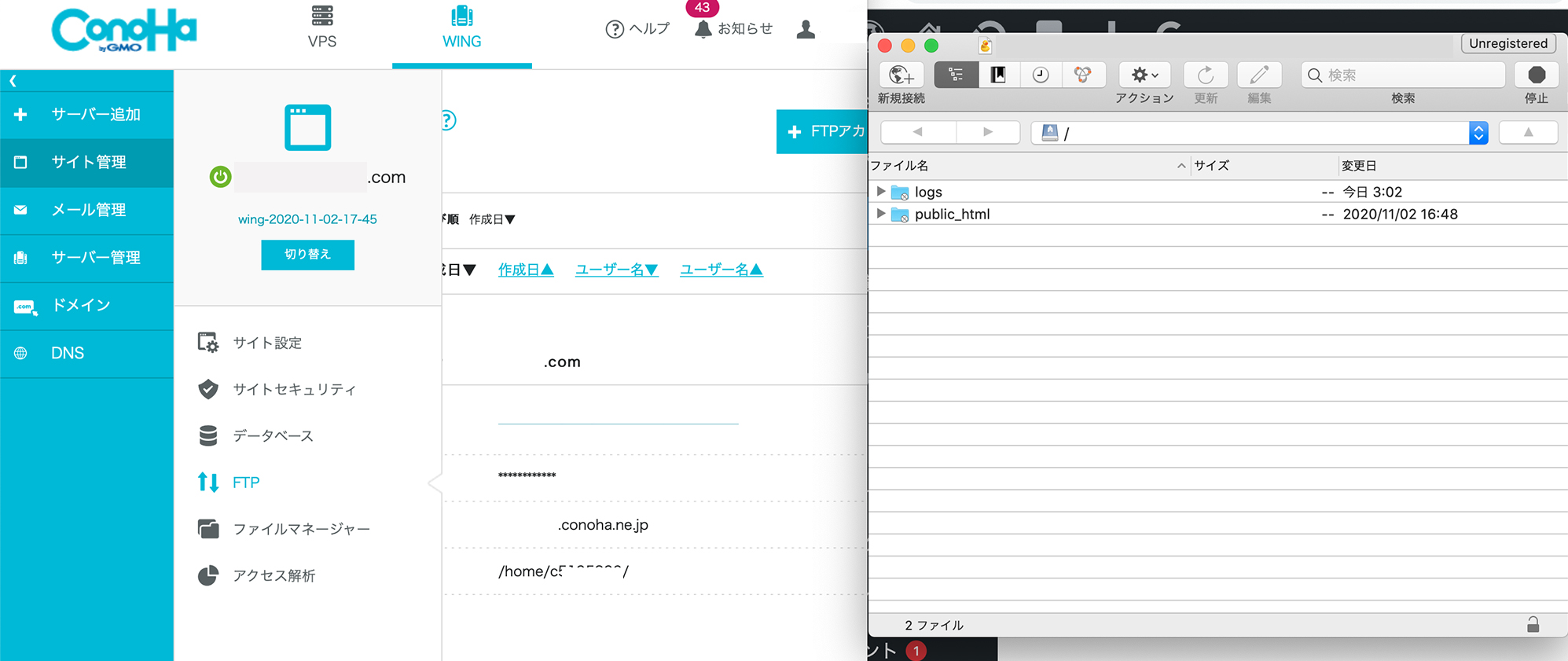Open お知らせ notifications

point(734,29)
